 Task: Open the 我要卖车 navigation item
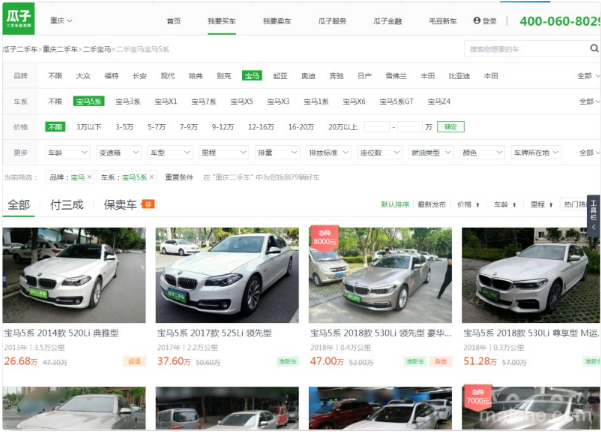point(277,21)
